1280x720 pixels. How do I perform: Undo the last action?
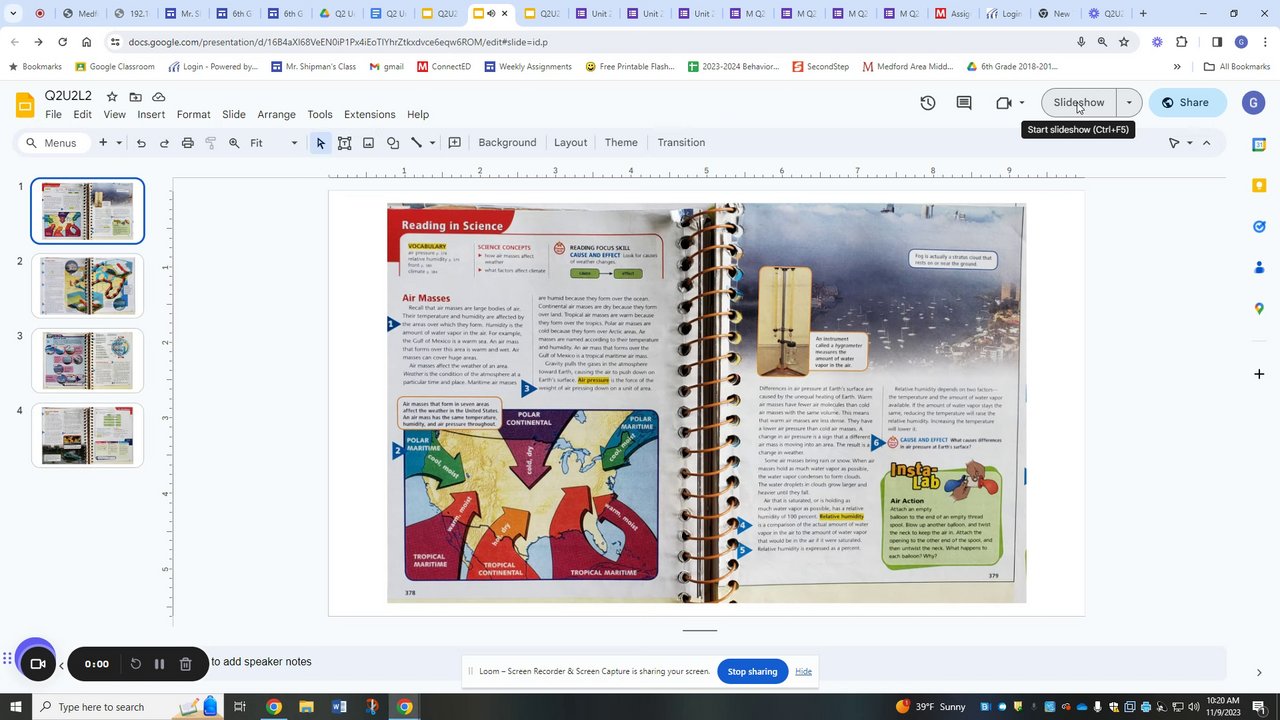tap(141, 143)
